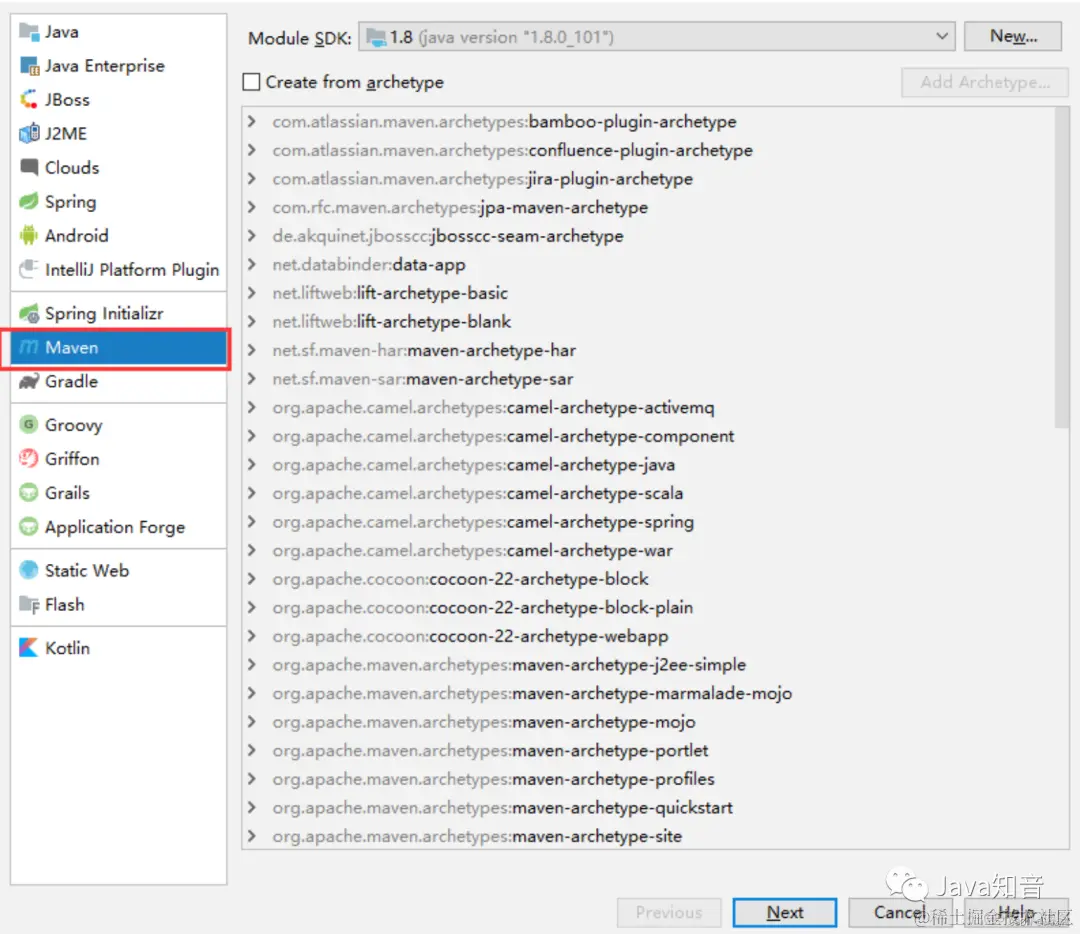Expand maven-archetype-site row
Image resolution: width=1080 pixels, height=934 pixels.
pyautogui.click(x=252, y=836)
